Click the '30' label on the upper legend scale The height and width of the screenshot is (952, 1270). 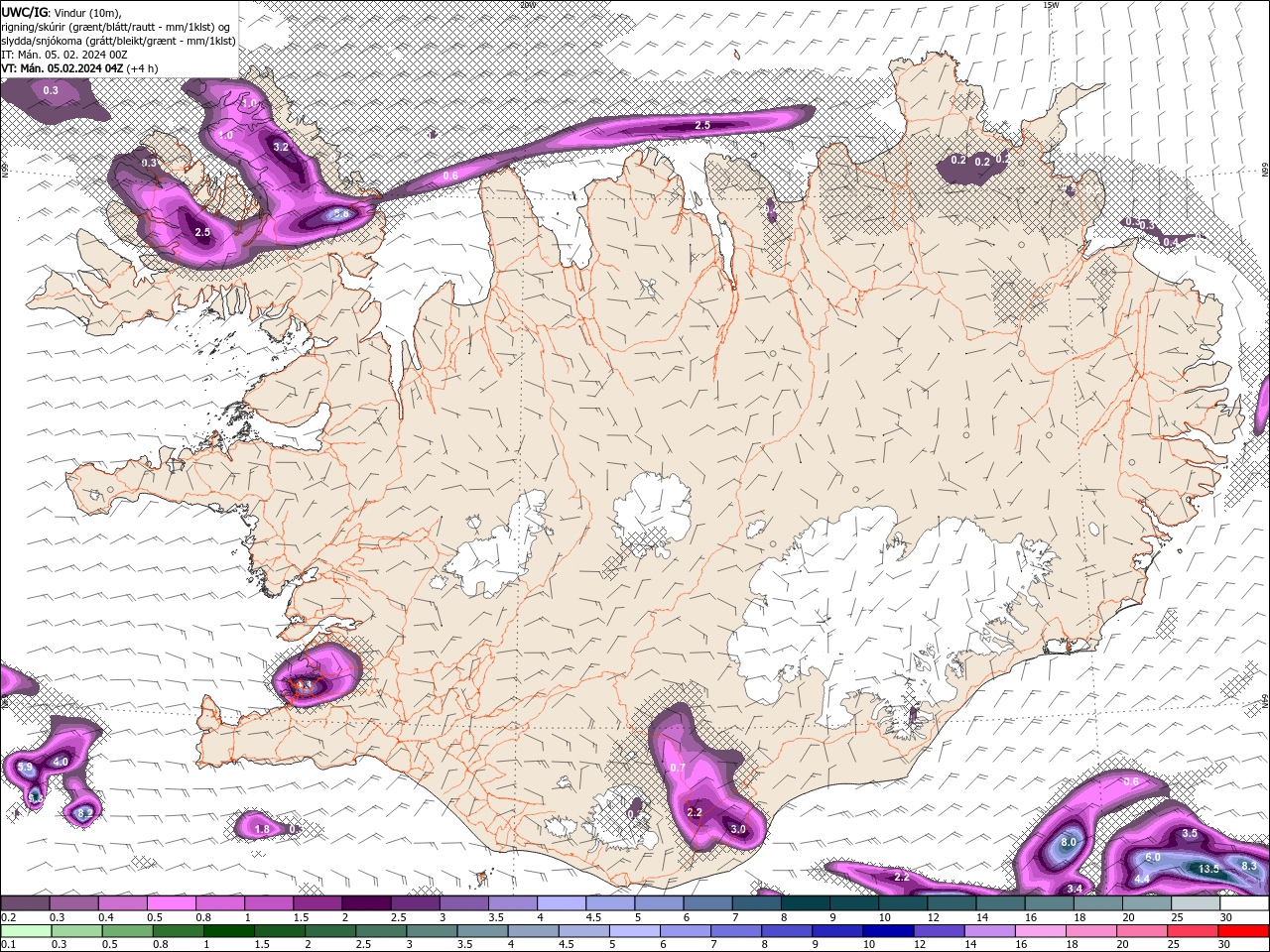point(1226,917)
